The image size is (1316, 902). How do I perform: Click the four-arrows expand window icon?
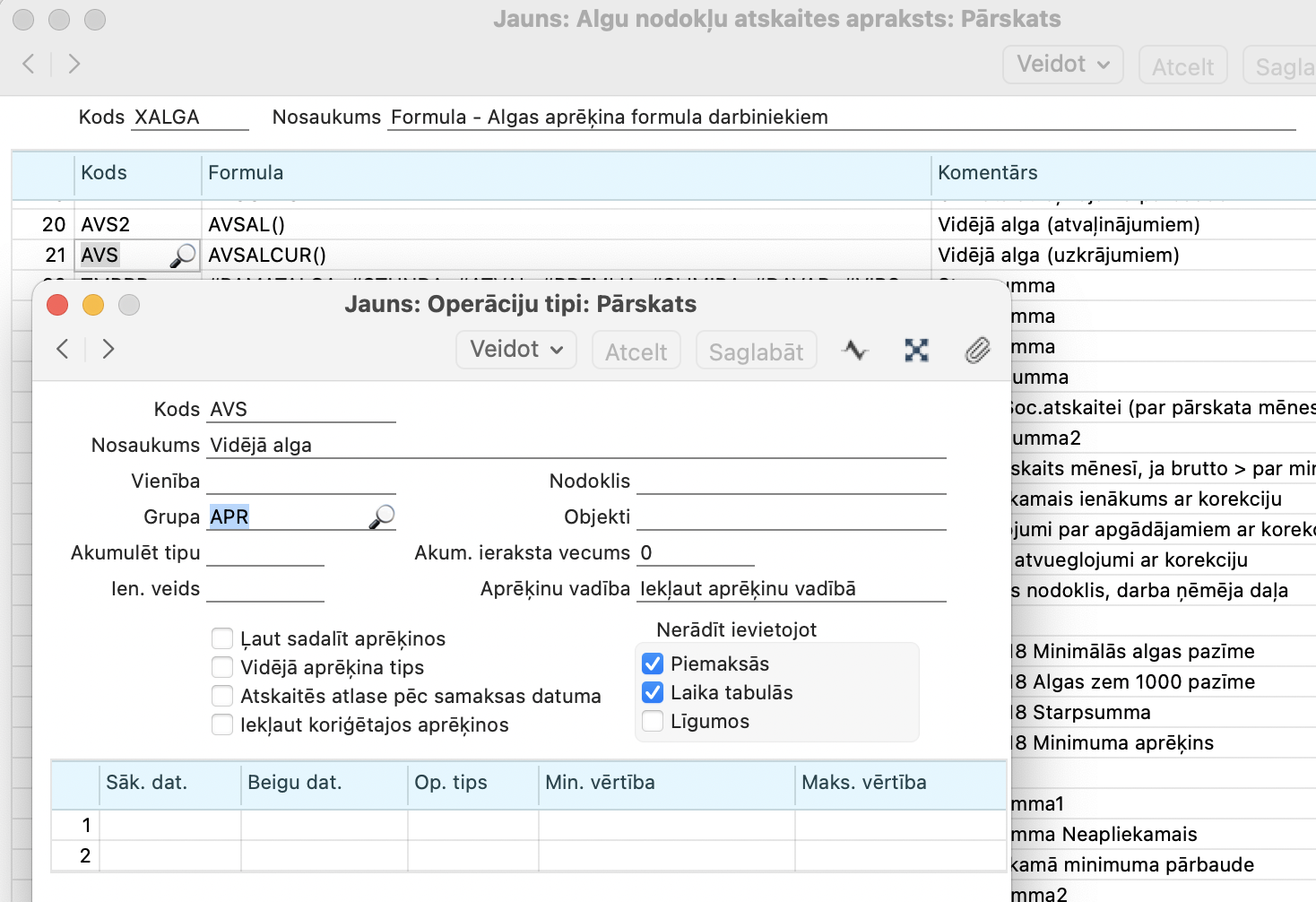pos(916,350)
